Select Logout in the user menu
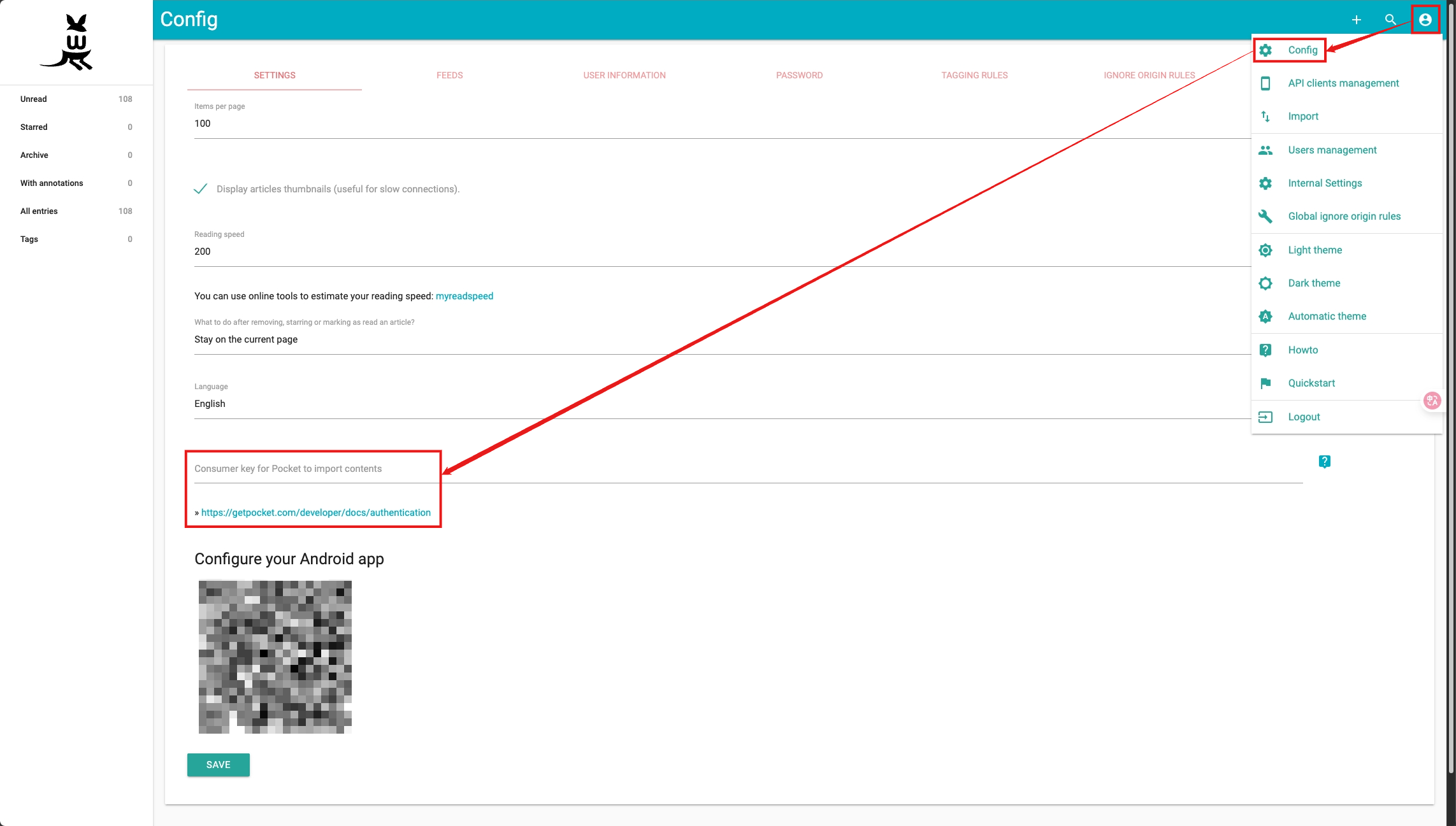 pyautogui.click(x=1304, y=417)
